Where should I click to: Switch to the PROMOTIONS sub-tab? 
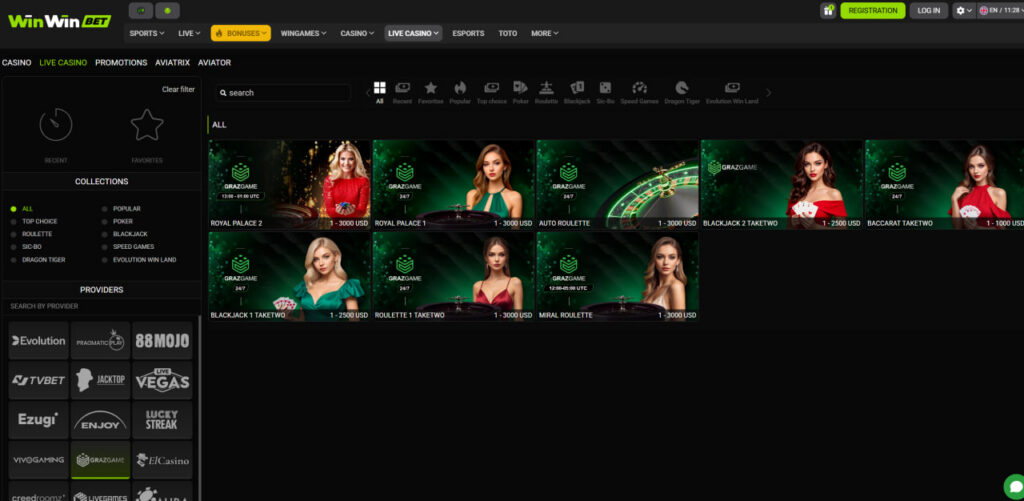121,63
